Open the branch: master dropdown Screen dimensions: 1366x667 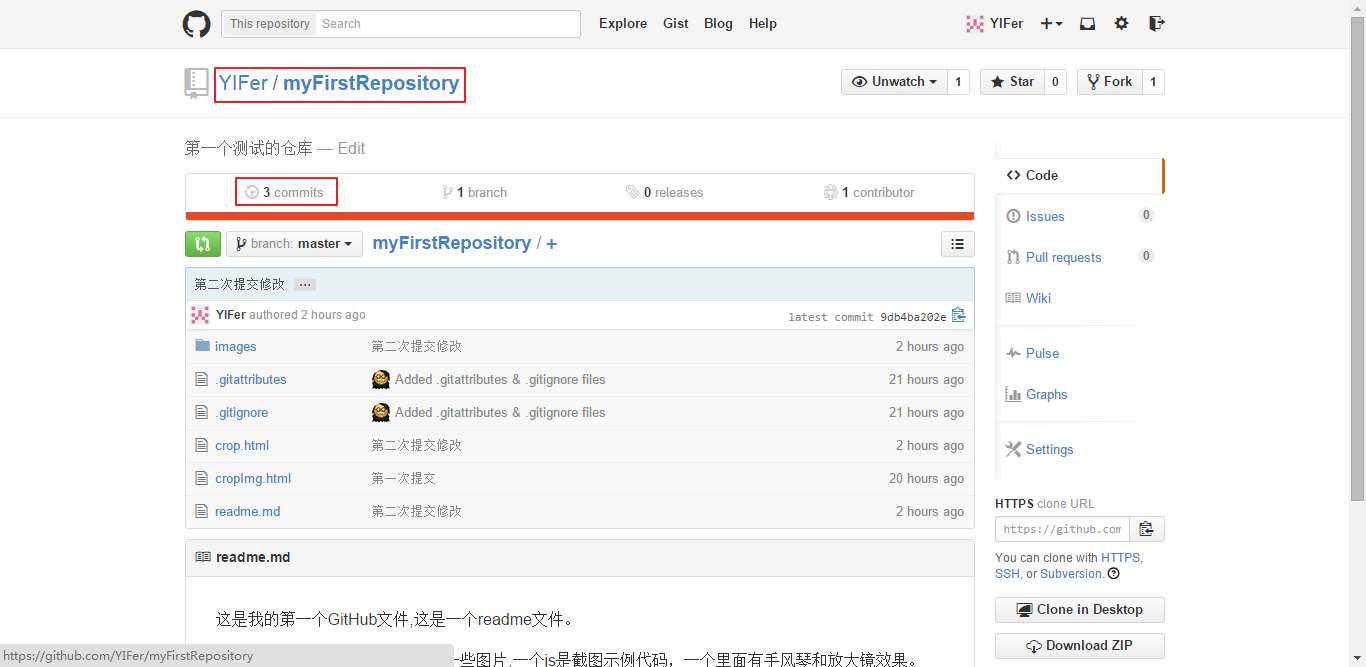(294, 244)
